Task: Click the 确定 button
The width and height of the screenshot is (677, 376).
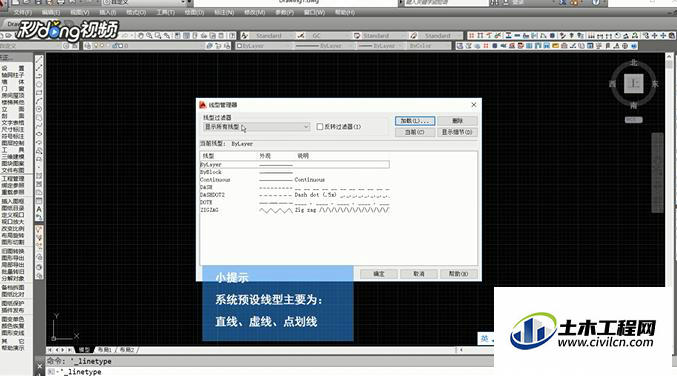Action: pyautogui.click(x=379, y=274)
